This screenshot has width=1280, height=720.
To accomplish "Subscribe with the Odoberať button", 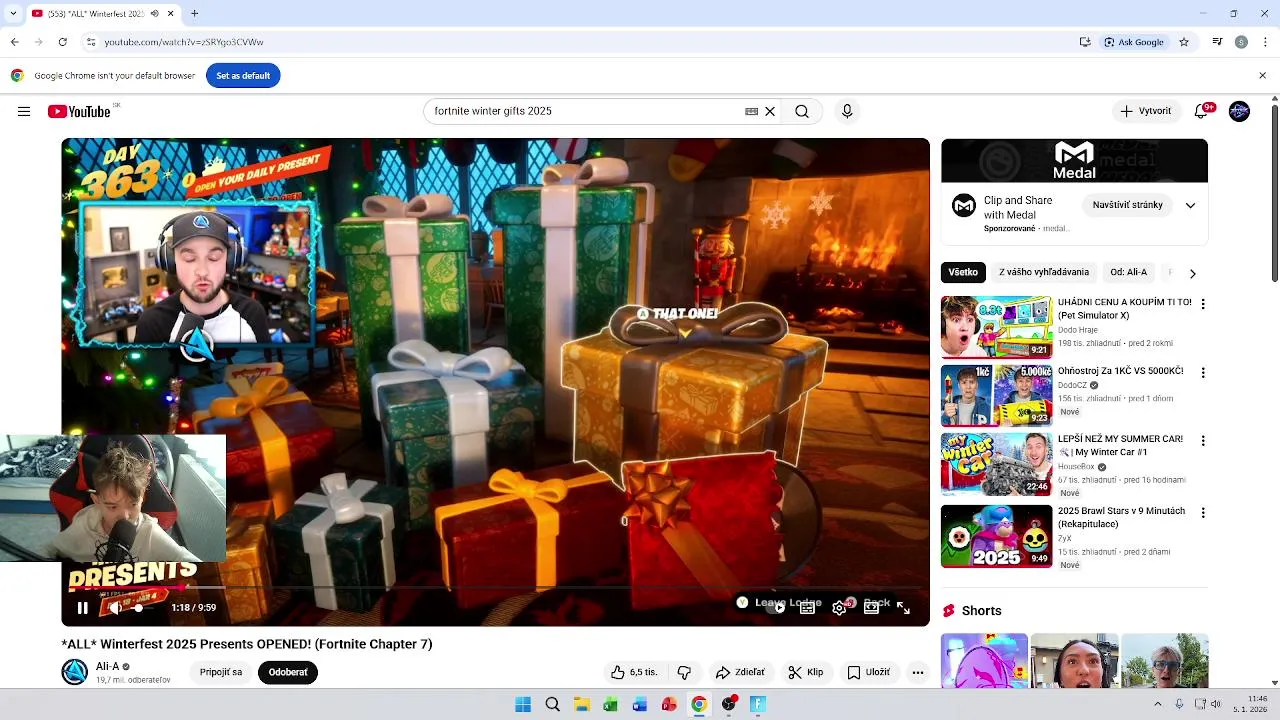I will click(x=287, y=672).
